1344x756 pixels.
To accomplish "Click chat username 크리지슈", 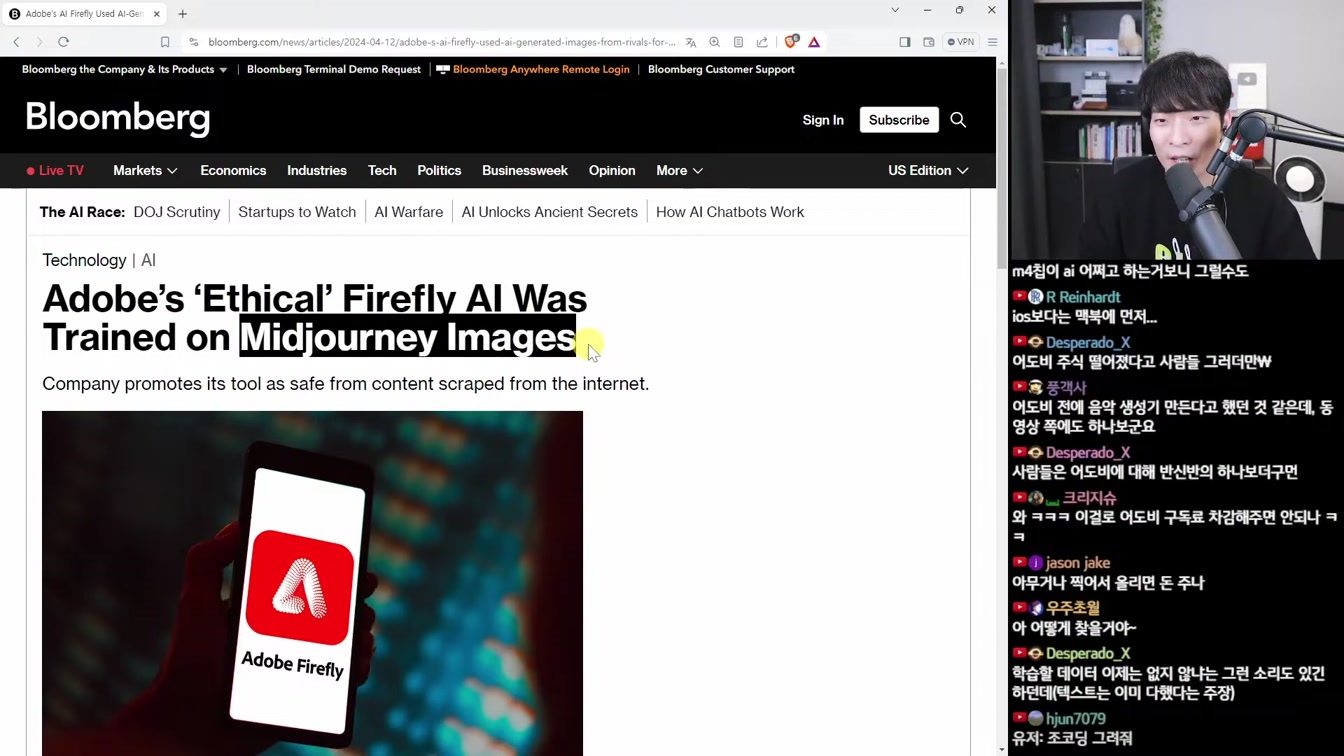I will pos(1089,498).
